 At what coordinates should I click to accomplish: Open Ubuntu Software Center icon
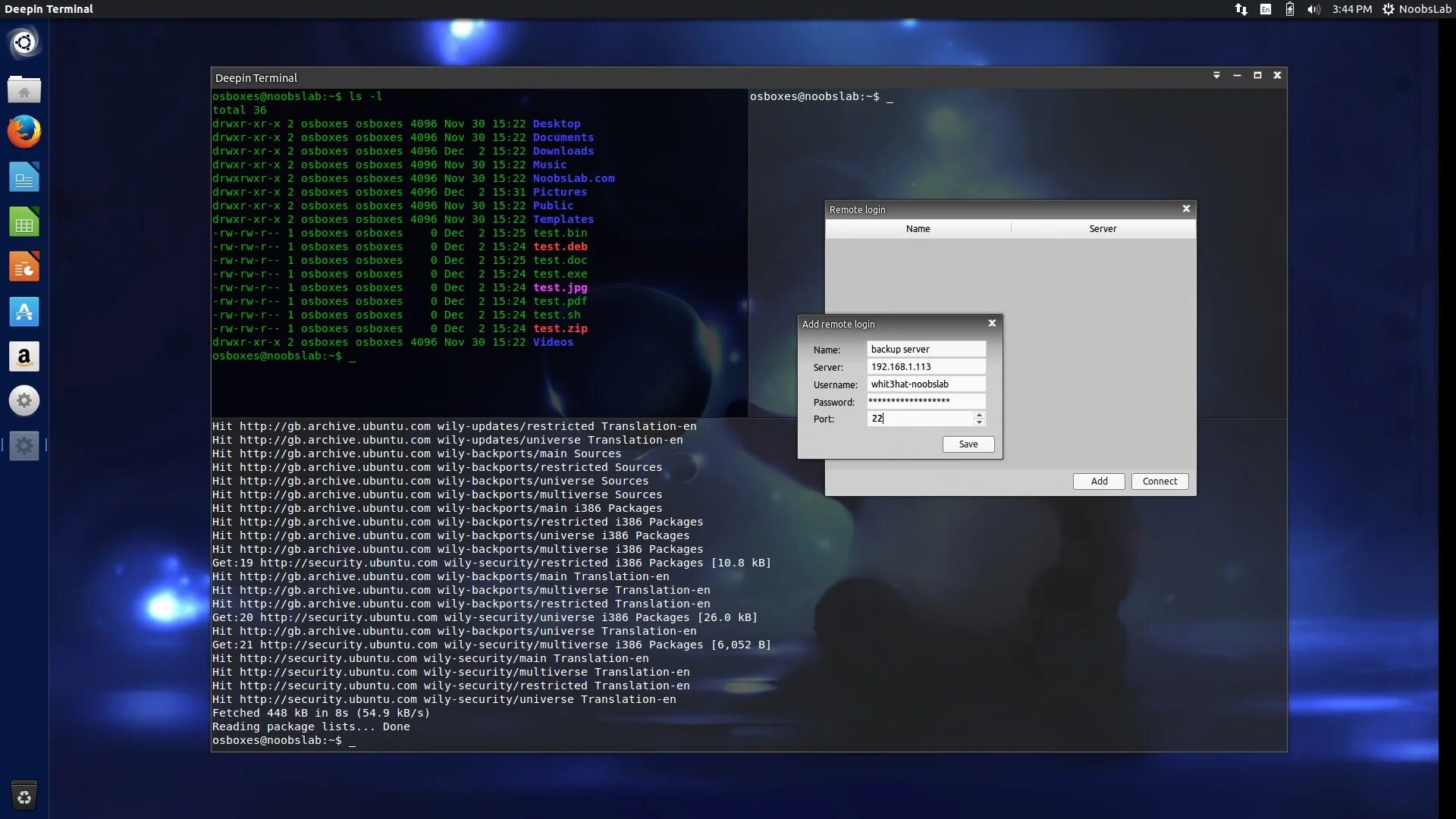pyautogui.click(x=24, y=312)
